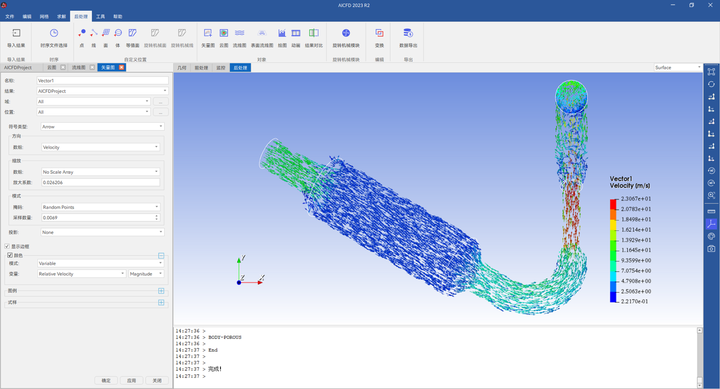This screenshot has height=389, width=720.
Task: Open the 时序文件选择 clock icon
Action: (x=54, y=33)
